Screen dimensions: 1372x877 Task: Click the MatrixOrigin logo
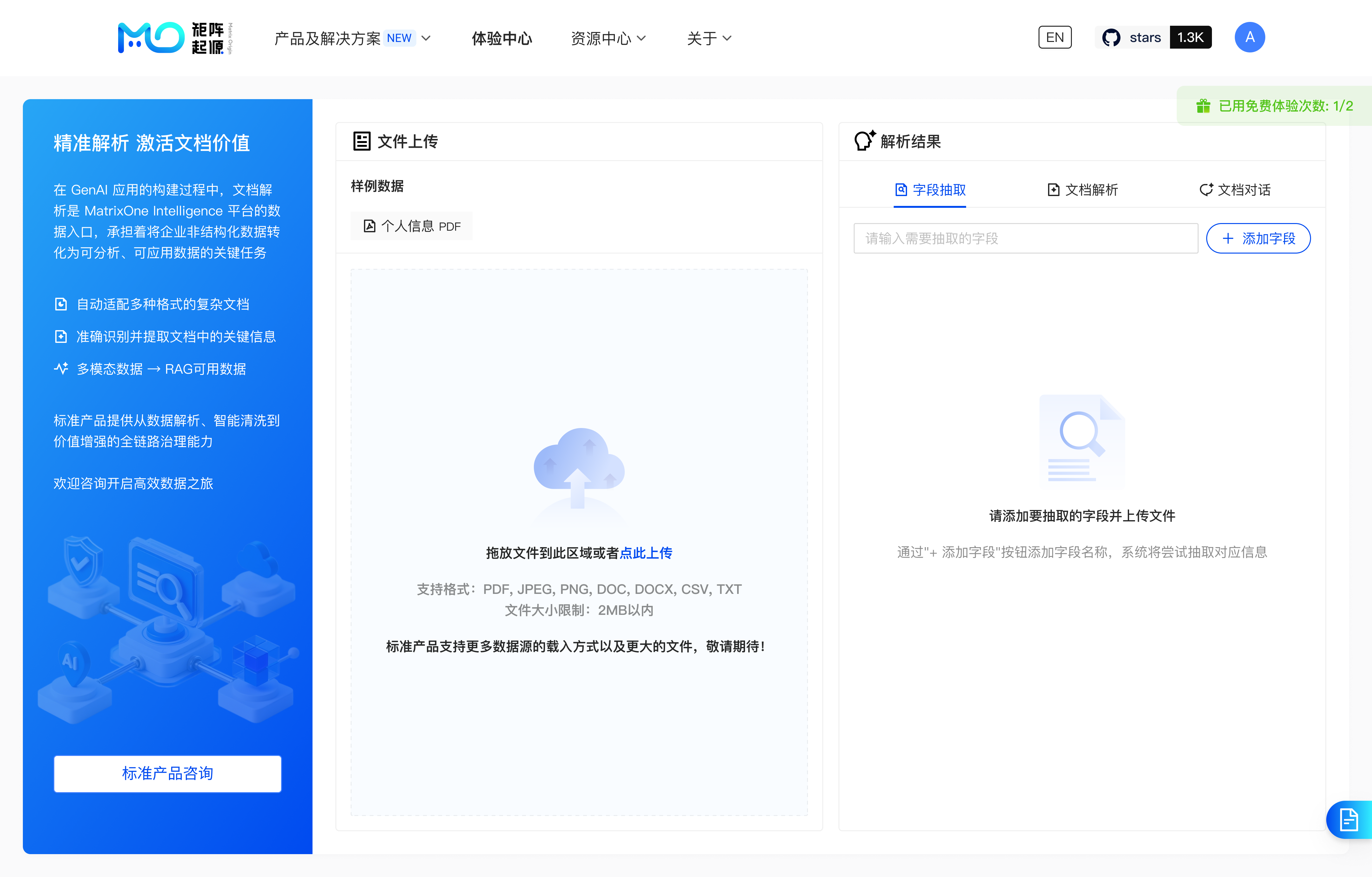pyautogui.click(x=174, y=37)
